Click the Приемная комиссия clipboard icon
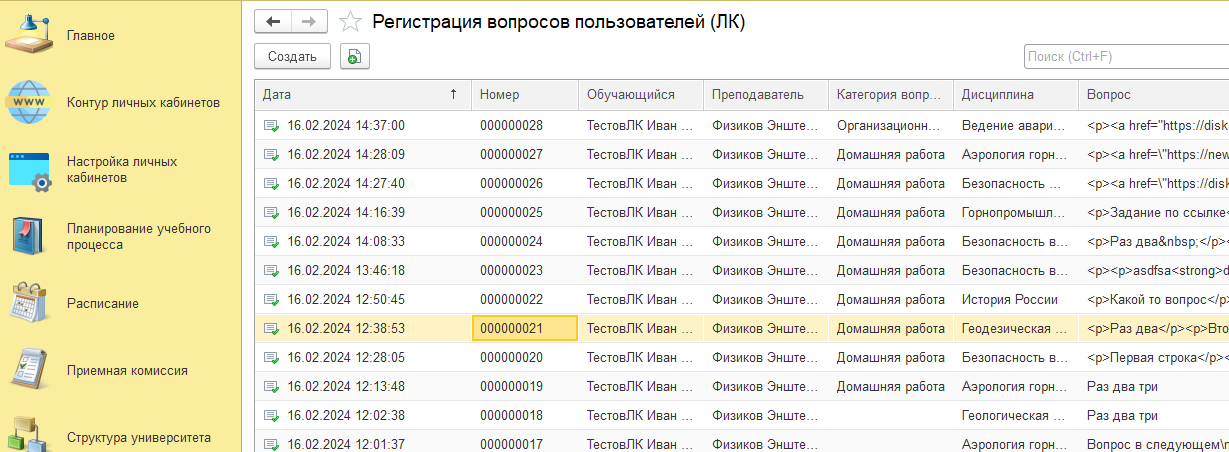 click(30, 370)
